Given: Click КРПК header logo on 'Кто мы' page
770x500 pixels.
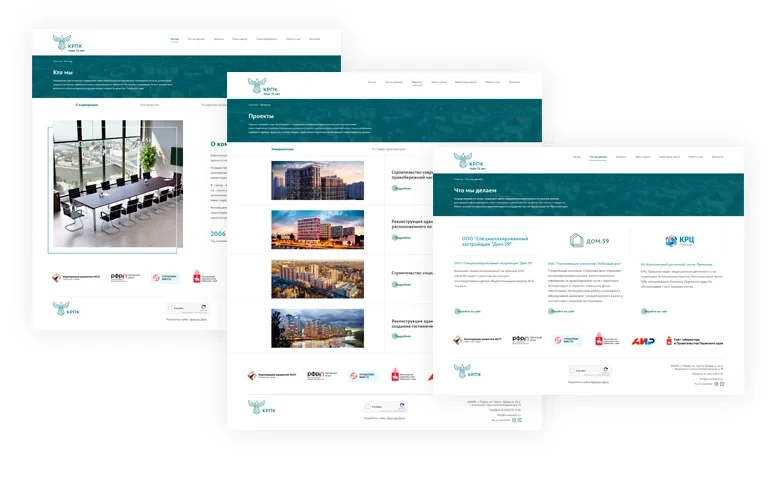Looking at the screenshot, I should click(x=69, y=43).
